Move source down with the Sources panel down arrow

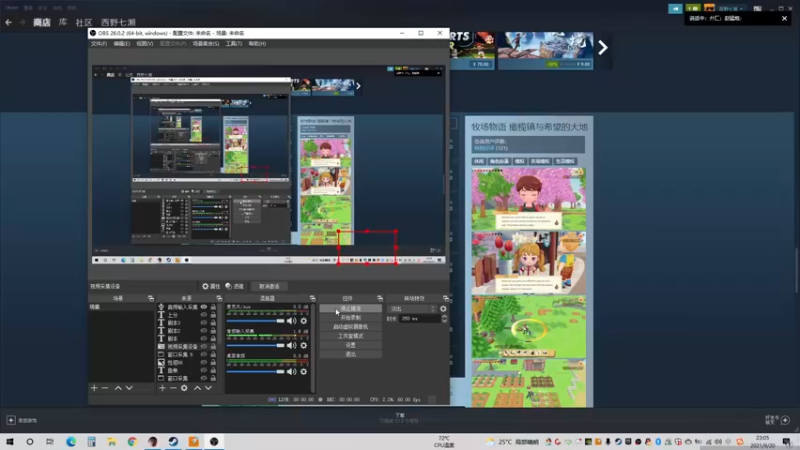point(208,388)
